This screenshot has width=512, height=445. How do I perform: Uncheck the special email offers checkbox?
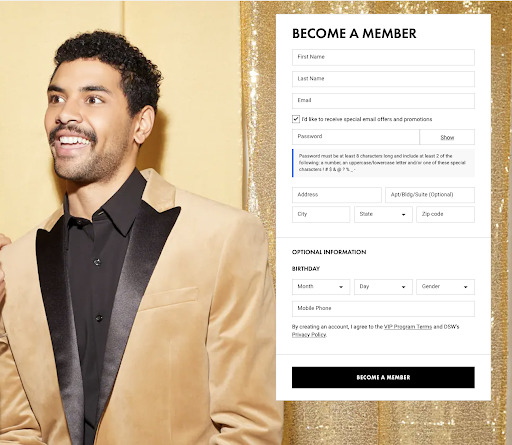[296, 119]
